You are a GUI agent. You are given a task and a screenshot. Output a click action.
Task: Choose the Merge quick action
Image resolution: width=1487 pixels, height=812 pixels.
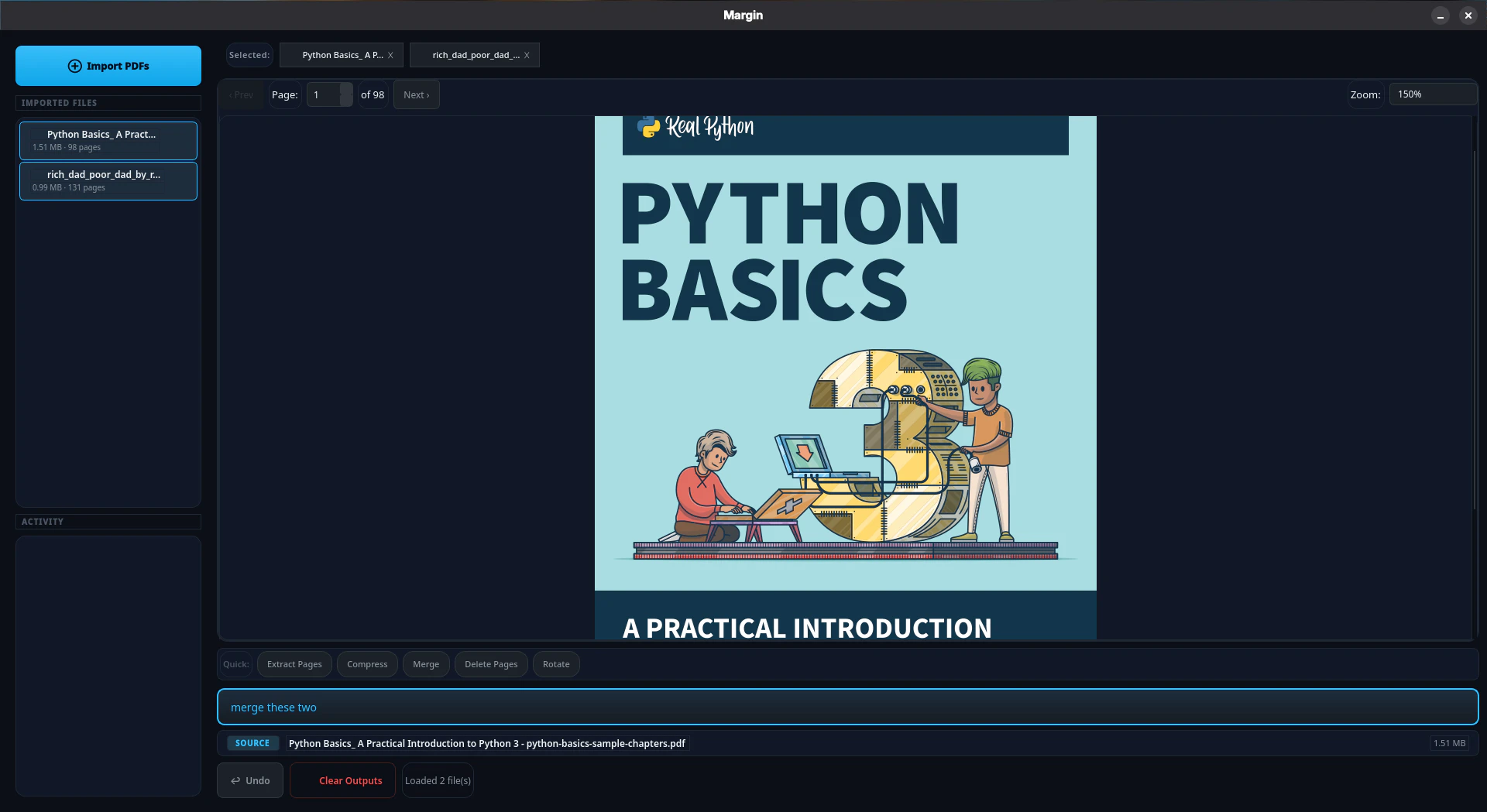pyautogui.click(x=425, y=664)
